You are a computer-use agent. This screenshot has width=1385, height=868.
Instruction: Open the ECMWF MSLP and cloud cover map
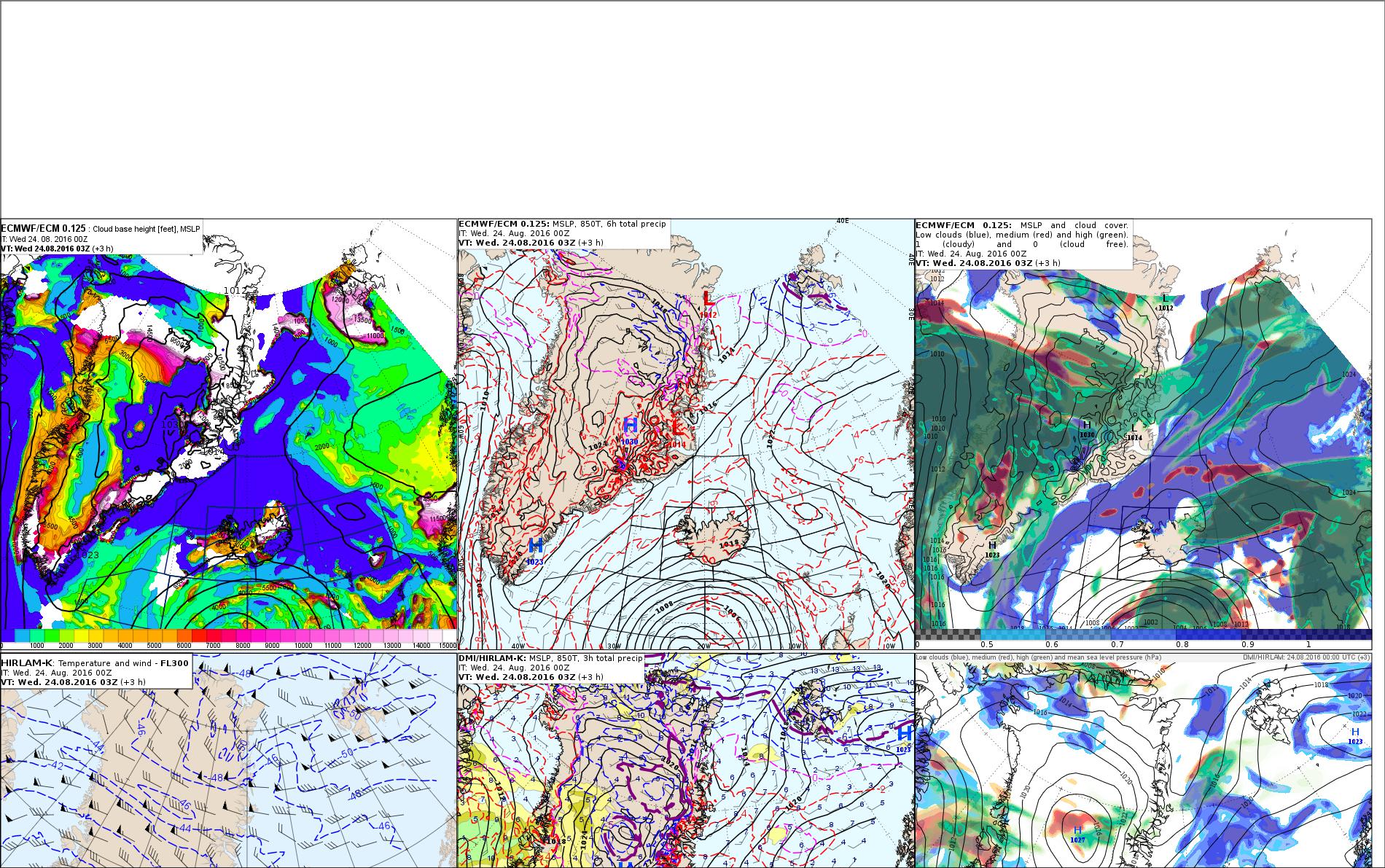pos(1143,434)
